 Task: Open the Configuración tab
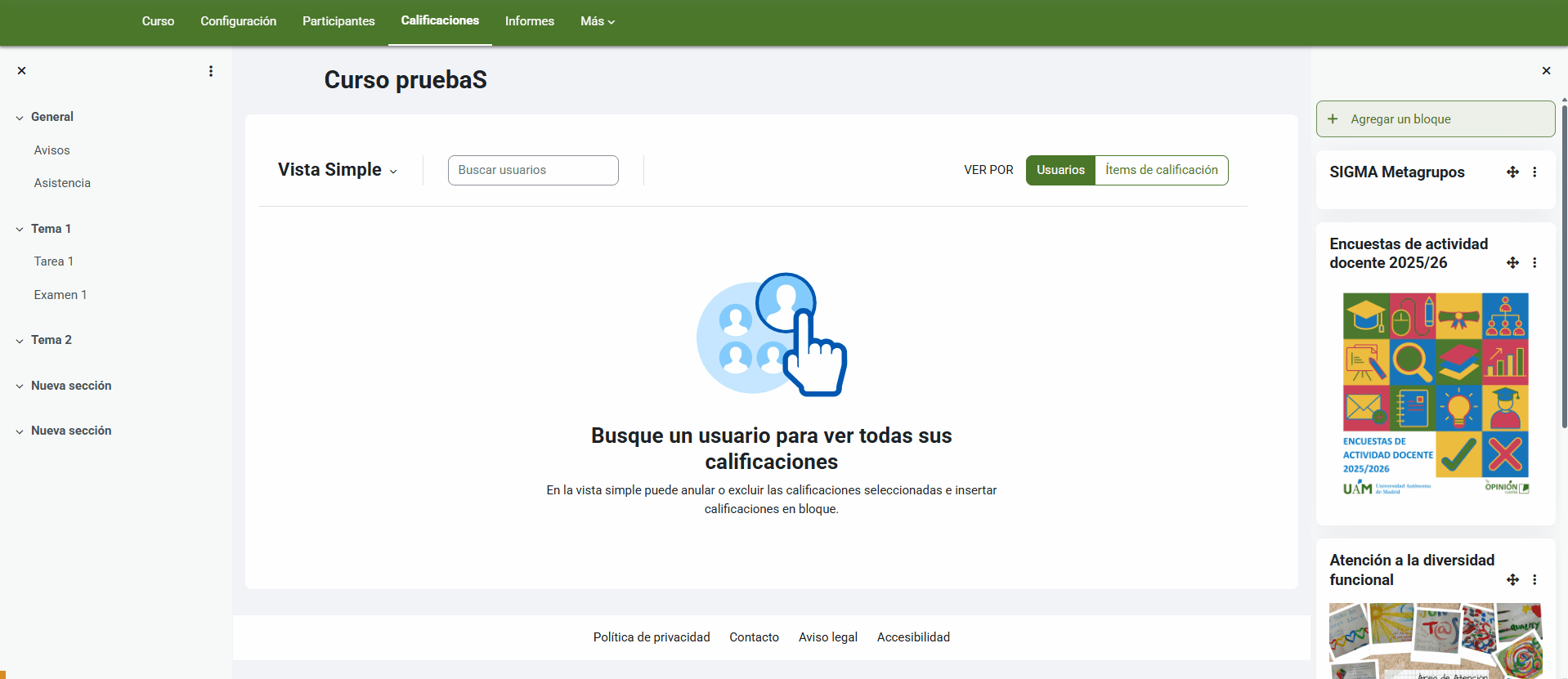tap(239, 21)
